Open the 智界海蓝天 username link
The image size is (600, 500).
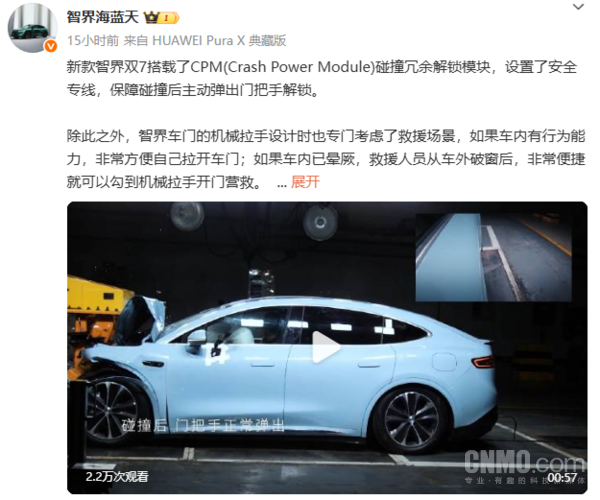[102, 17]
